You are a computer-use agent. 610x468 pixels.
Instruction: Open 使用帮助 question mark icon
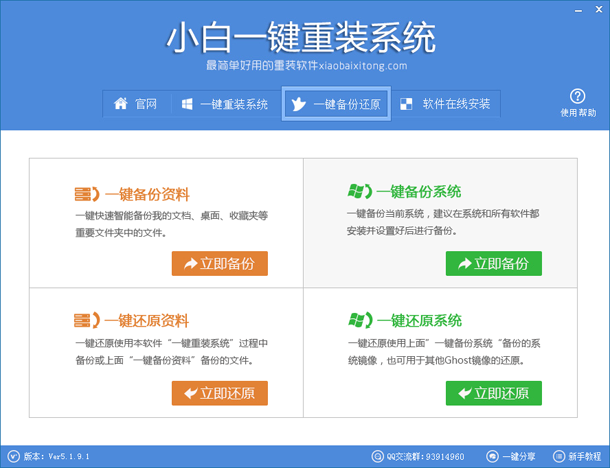(x=577, y=96)
